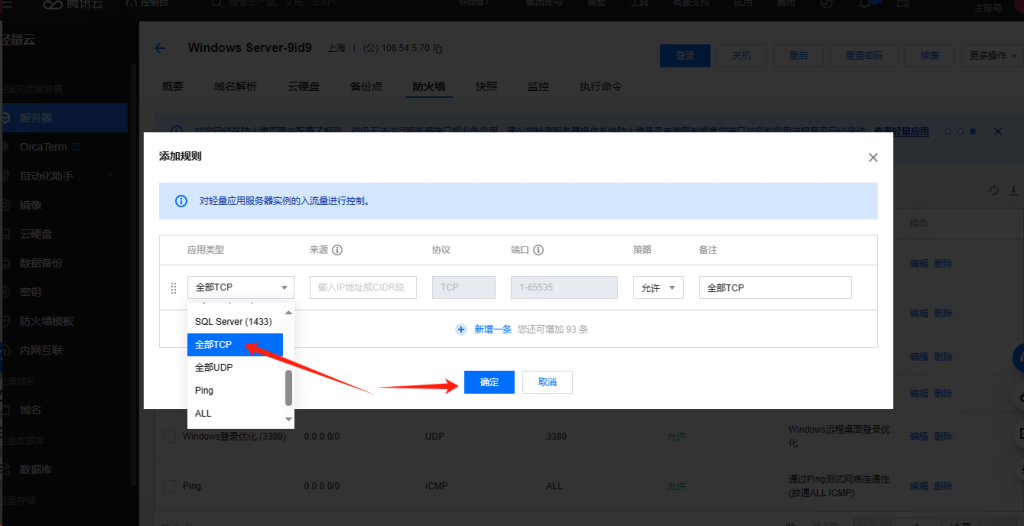Grab the rule row drag handle
Image resolution: width=1024 pixels, height=526 pixels.
pos(174,288)
